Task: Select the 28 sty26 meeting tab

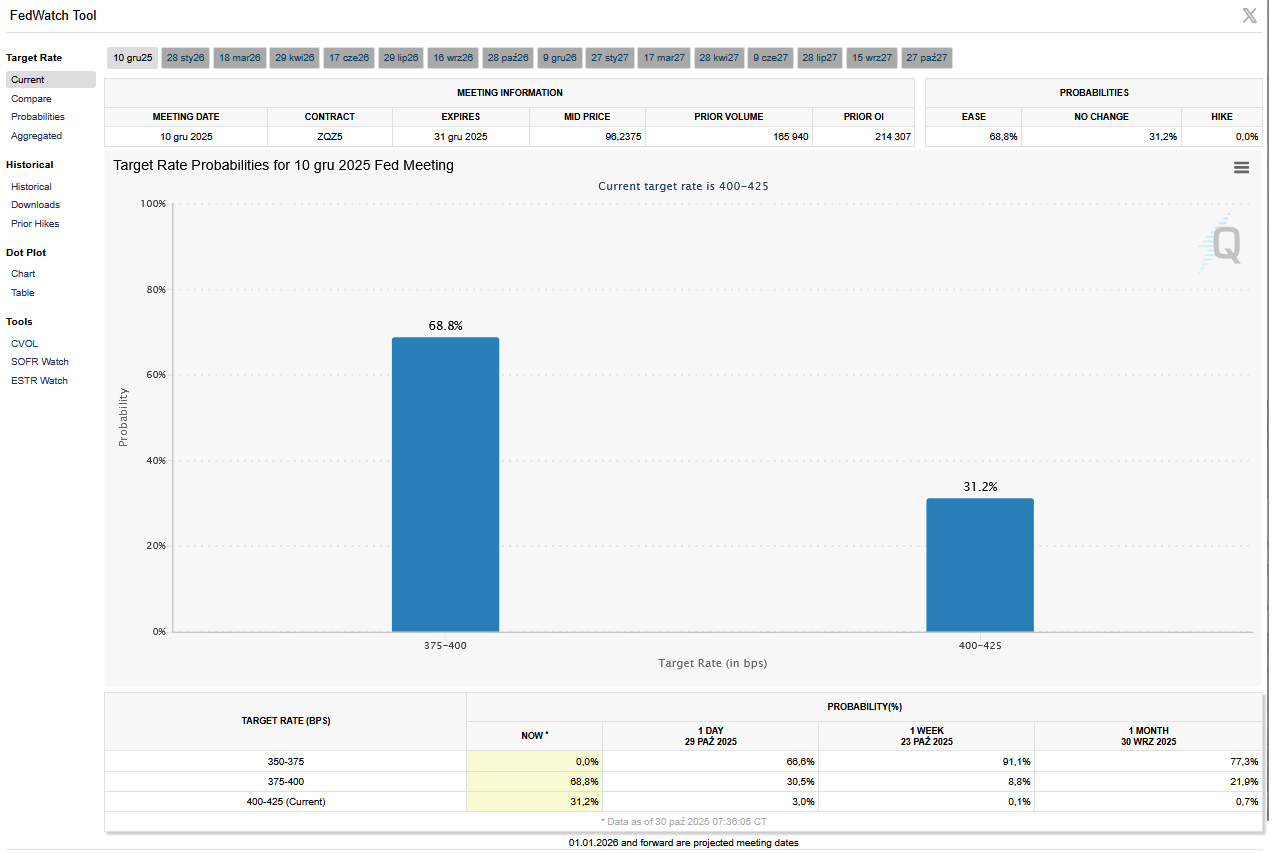Action: click(x=186, y=58)
